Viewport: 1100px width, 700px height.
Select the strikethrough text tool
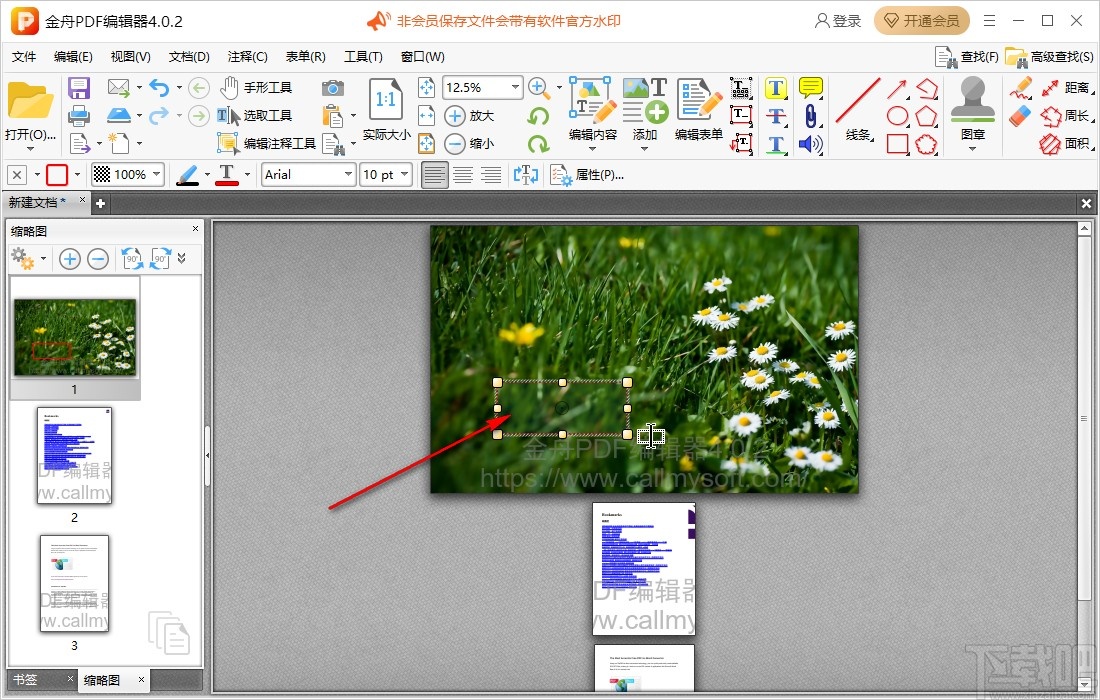click(x=775, y=116)
